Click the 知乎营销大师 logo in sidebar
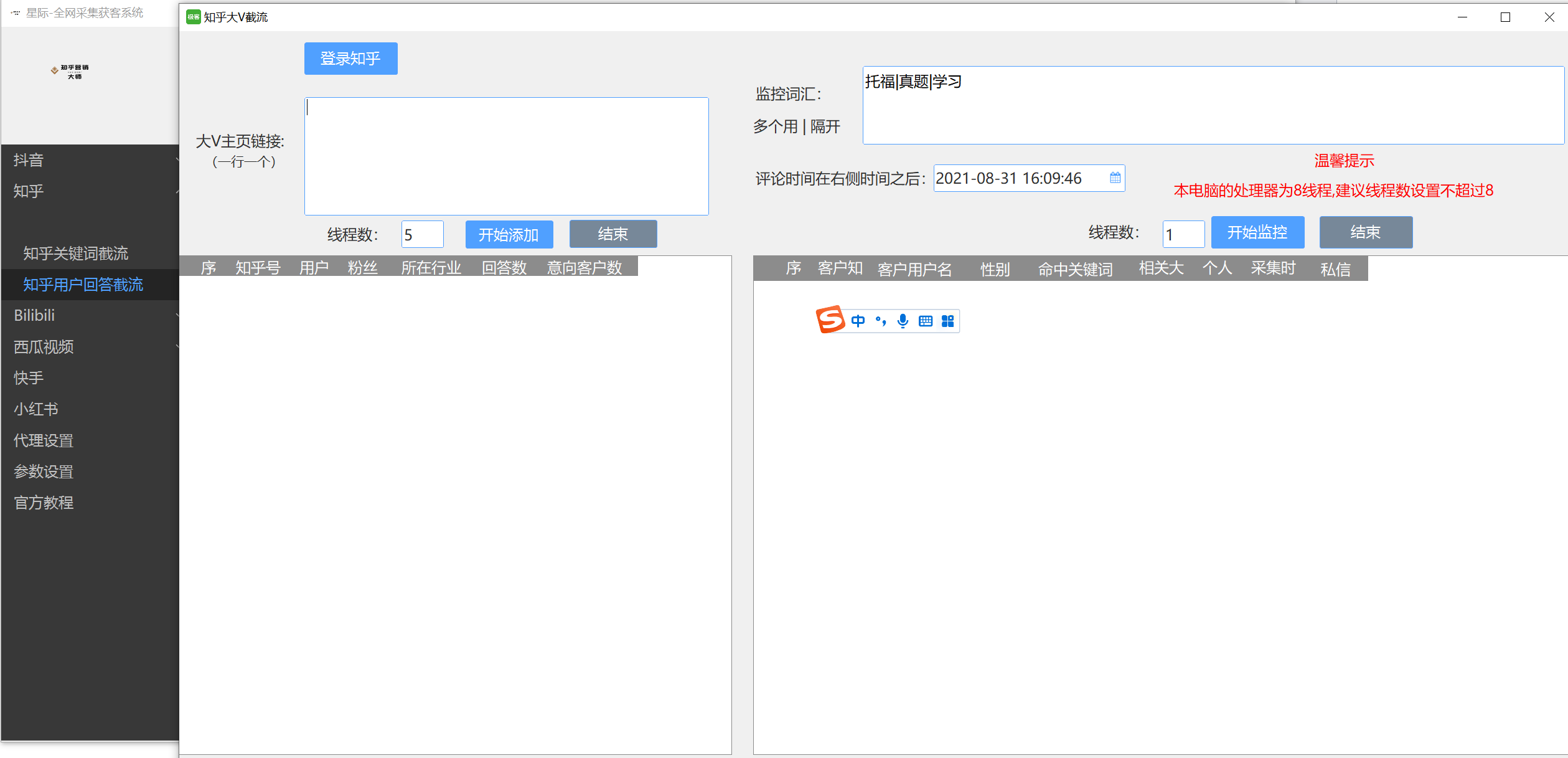The image size is (1568, 758). [70, 71]
